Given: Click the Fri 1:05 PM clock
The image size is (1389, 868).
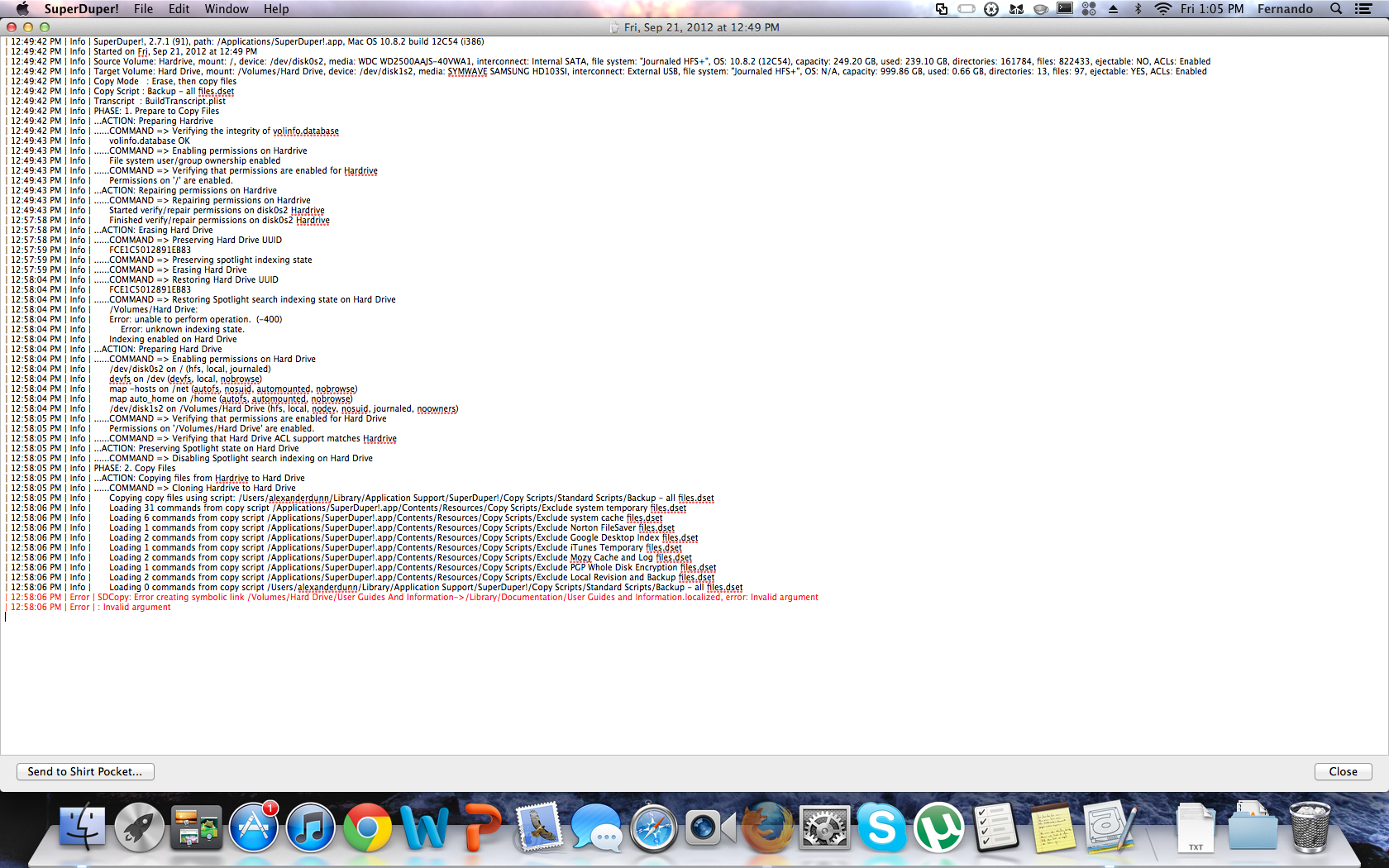Looking at the screenshot, I should pyautogui.click(x=1212, y=9).
